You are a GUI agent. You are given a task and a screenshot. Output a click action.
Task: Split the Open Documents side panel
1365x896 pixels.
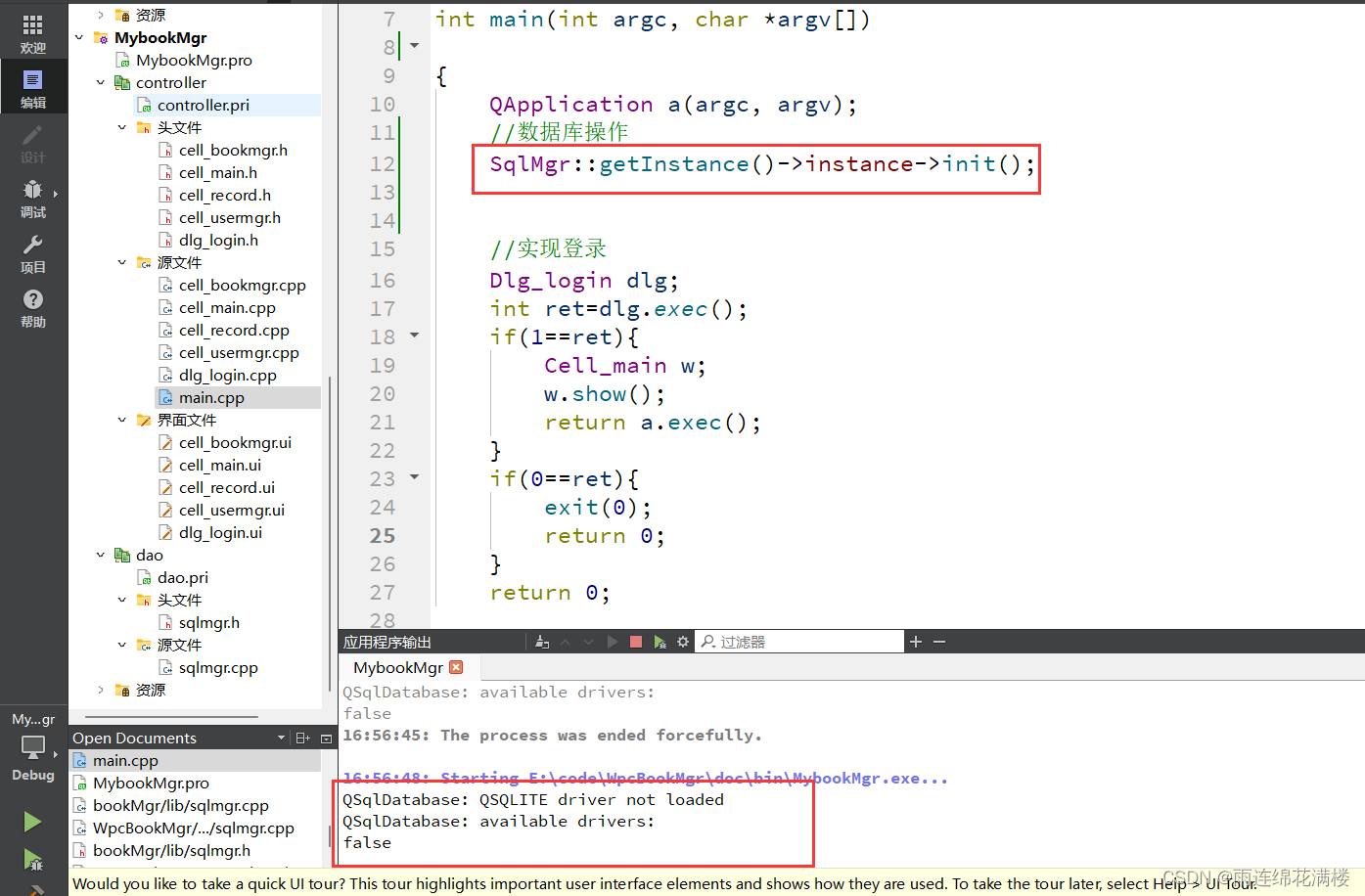coord(303,739)
